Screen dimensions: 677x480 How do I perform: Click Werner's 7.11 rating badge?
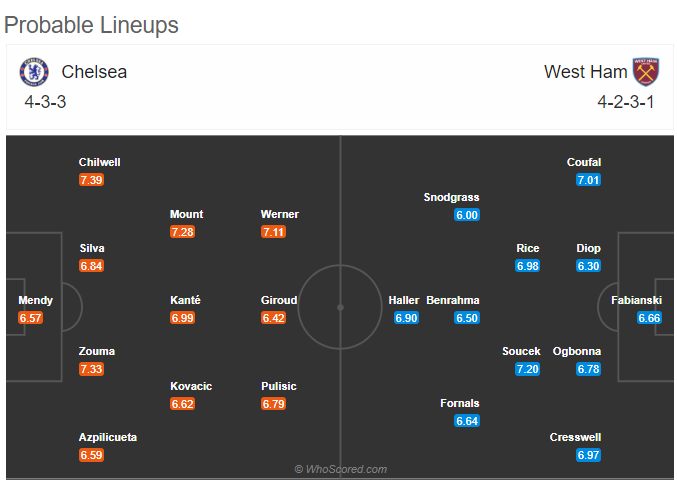[273, 232]
